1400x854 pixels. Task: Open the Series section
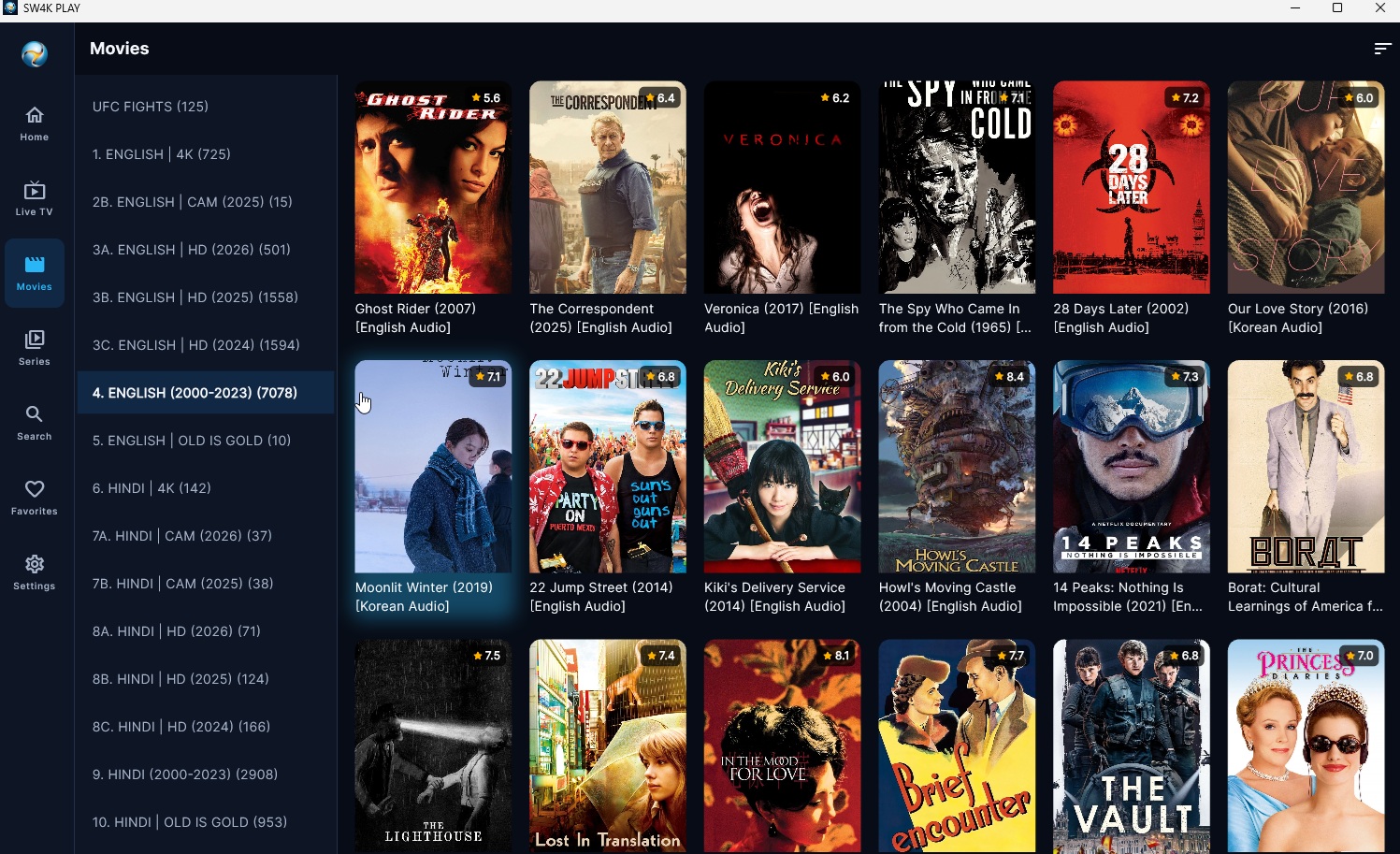coord(35,348)
